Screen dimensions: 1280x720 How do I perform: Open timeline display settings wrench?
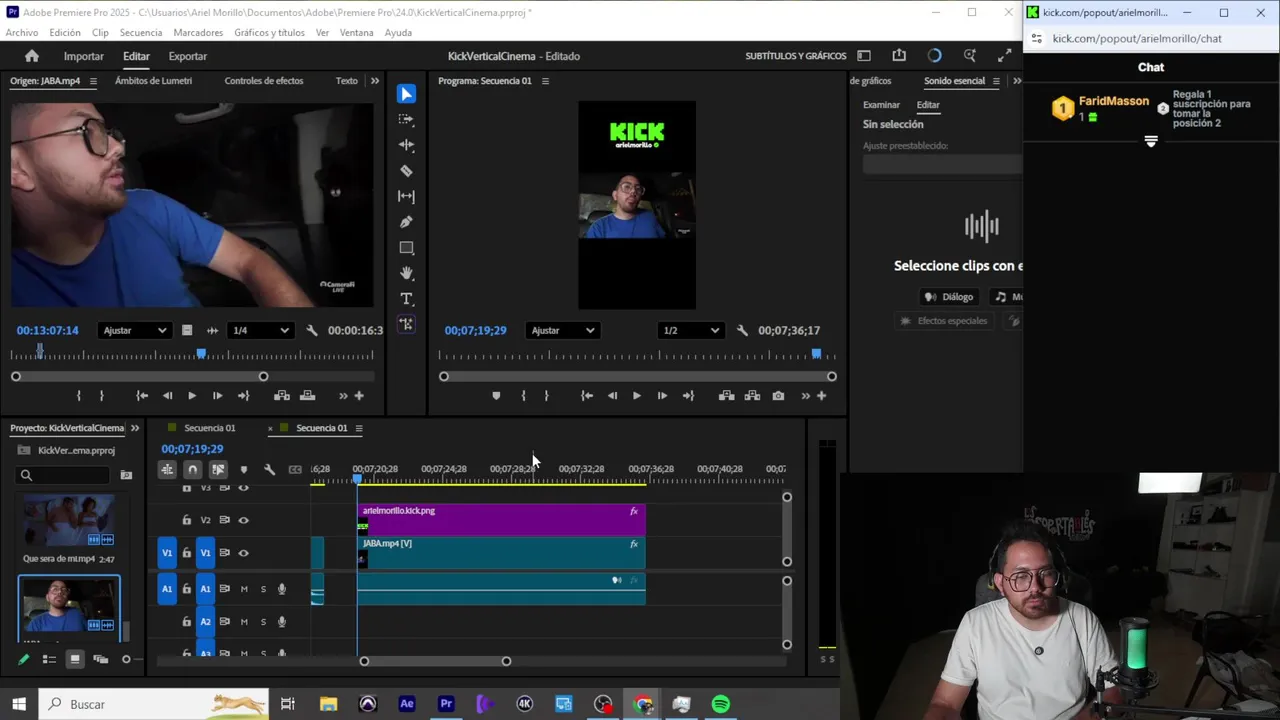point(269,469)
